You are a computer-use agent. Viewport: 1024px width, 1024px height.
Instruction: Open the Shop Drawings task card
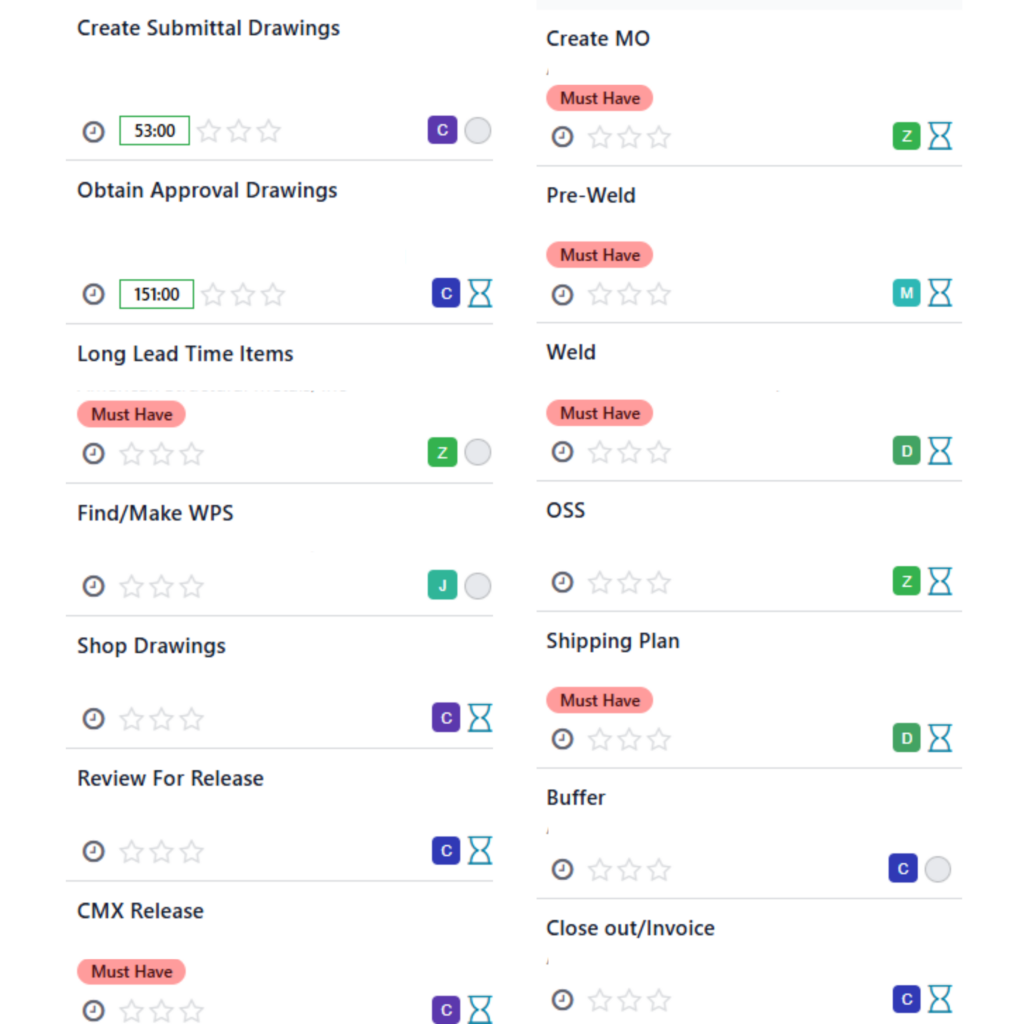[280, 682]
